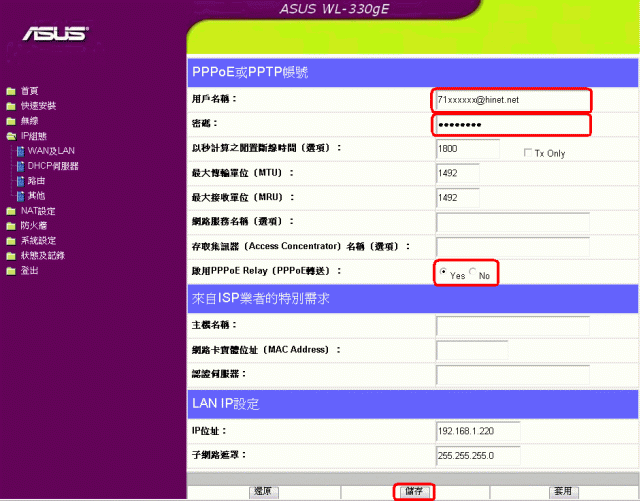This screenshot has width=640, height=501.
Task: Click the LAN IP設定 section header
Action: click(413, 404)
